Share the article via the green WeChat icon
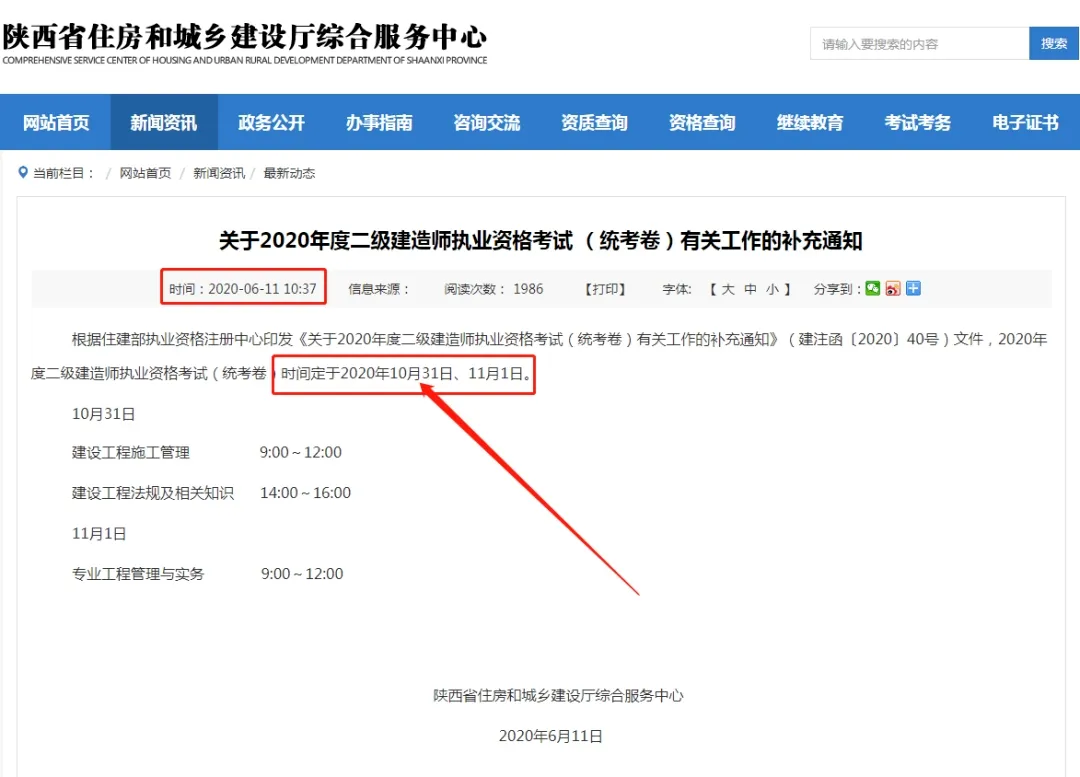The image size is (1080, 777). coord(873,289)
